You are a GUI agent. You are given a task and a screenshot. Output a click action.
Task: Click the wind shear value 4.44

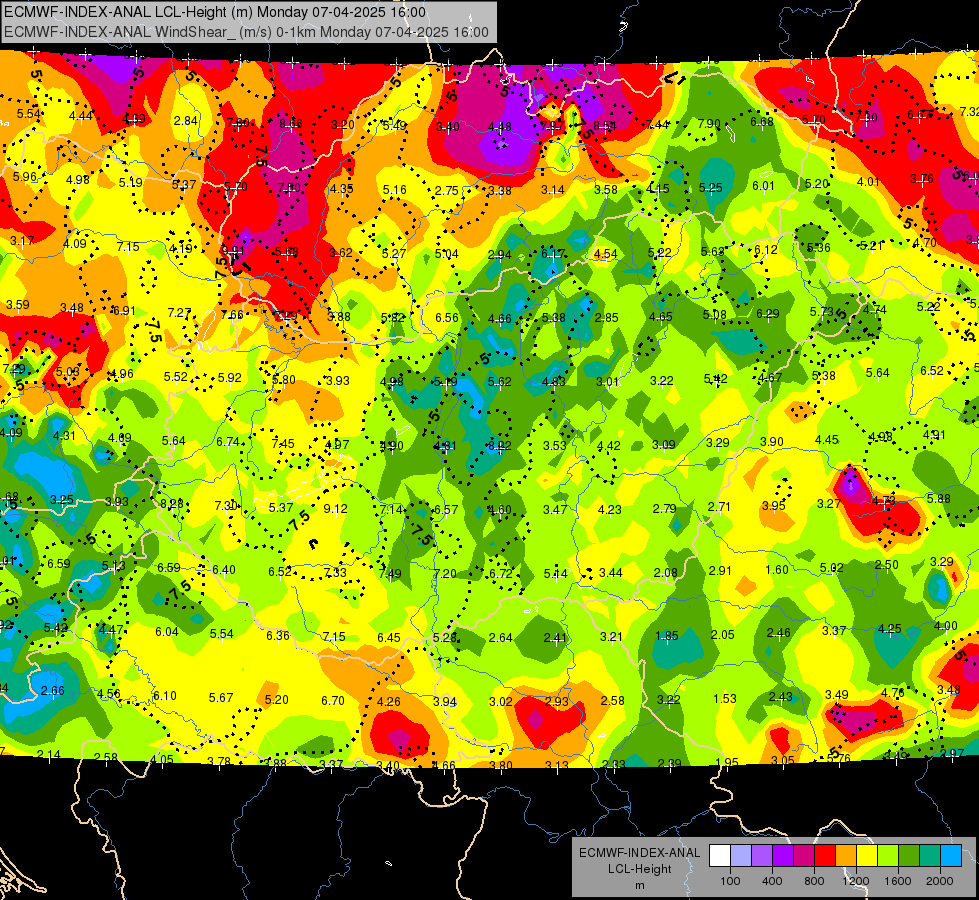tap(81, 116)
